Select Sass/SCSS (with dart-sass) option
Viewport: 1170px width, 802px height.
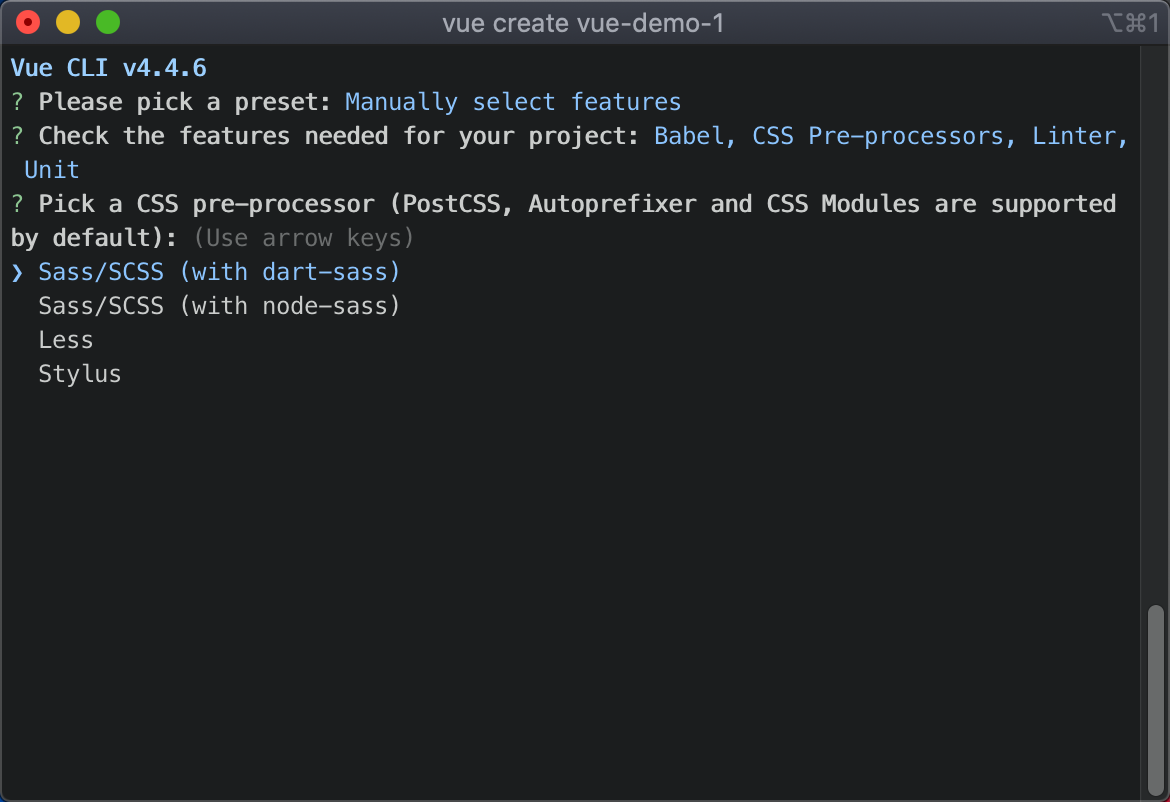219,272
